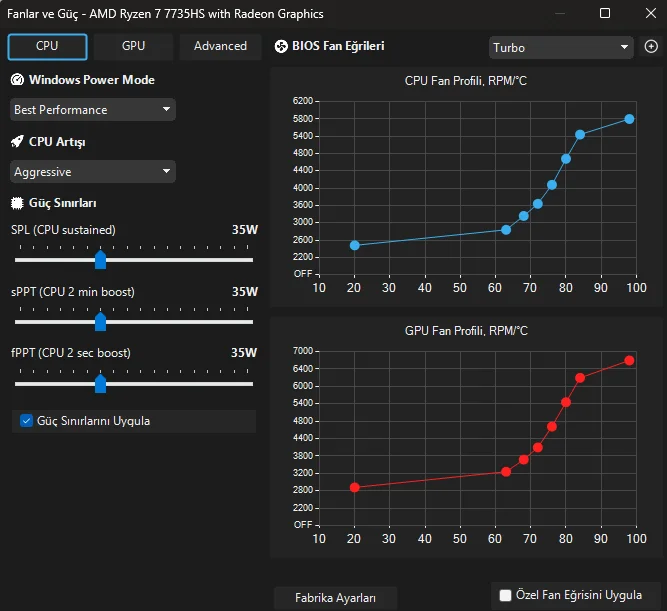Image resolution: width=667 pixels, height=611 pixels.
Task: Click the CPU Artışı rocket icon
Action: (x=17, y=141)
